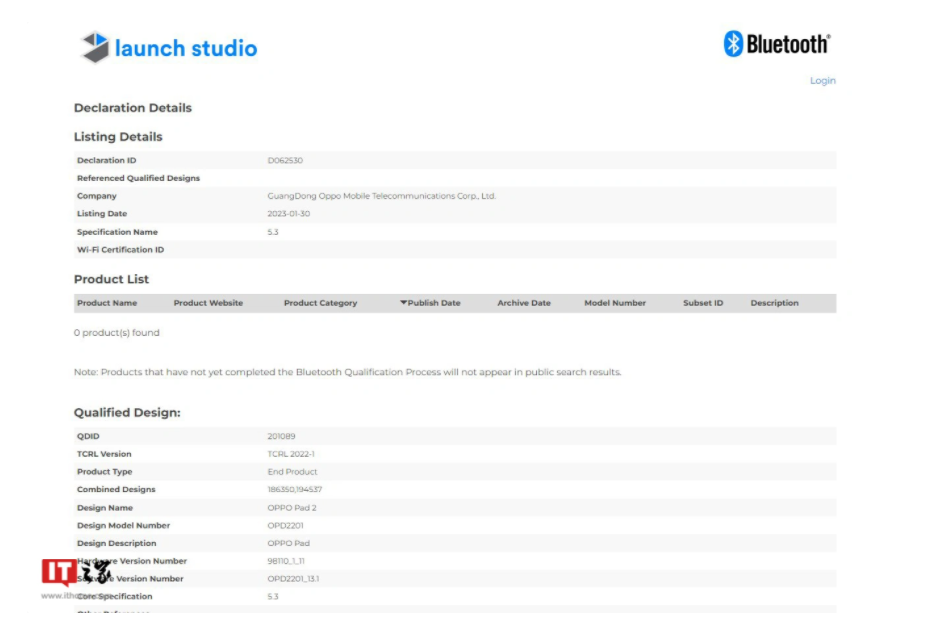Screen dimensions: 927x627
Task: Sort table by Product Category column
Action: tap(320, 303)
